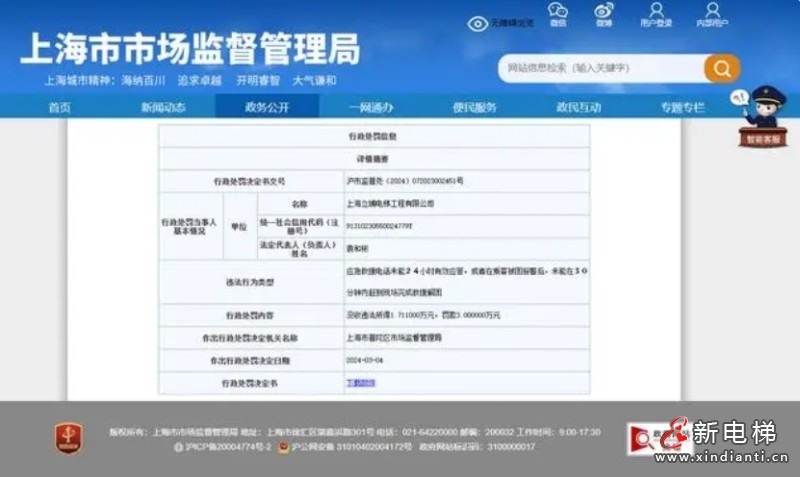This screenshot has height=477, width=800.
Task: Go to the 首页 home menu
Action: [60, 107]
